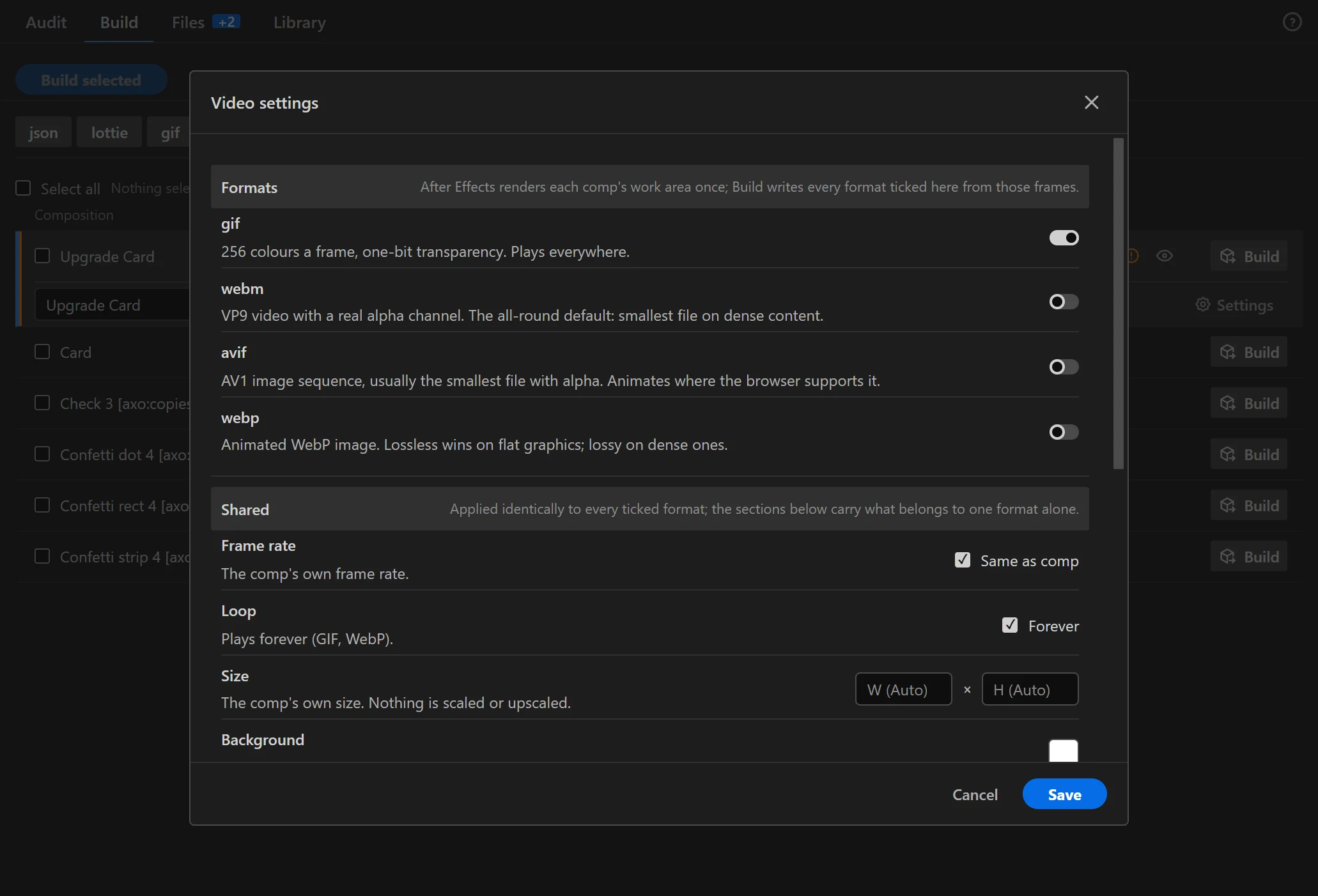Uncheck the Forever loop checkbox
This screenshot has width=1318, height=896.
[1010, 625]
